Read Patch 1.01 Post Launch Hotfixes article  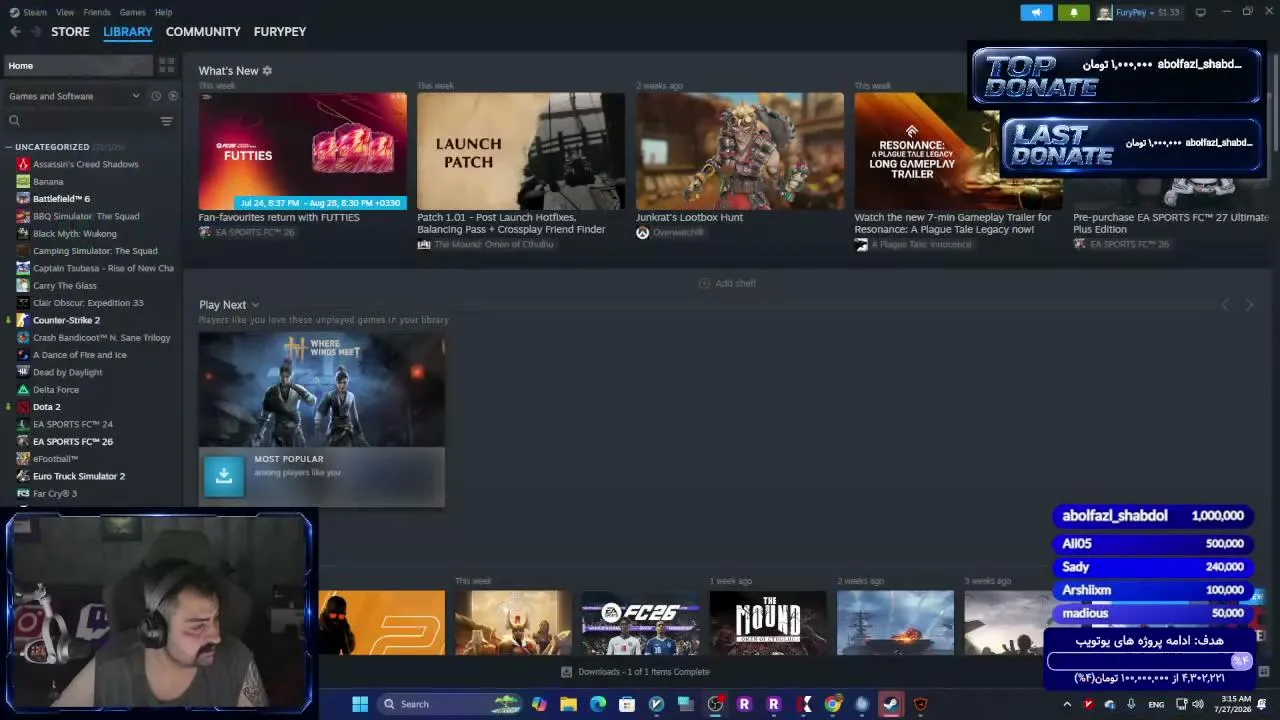(x=511, y=223)
